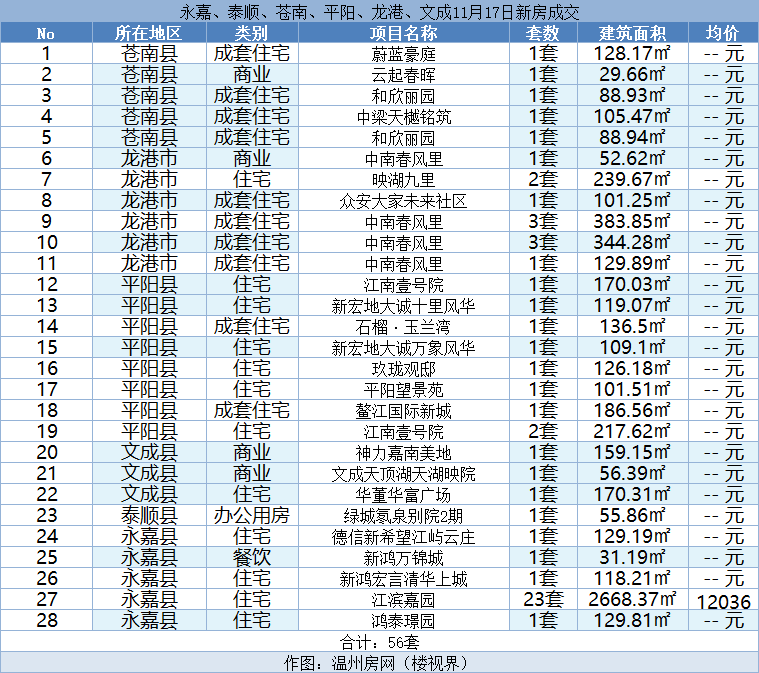Click area value 88.94㎡
The height and width of the screenshot is (673, 759).
(632, 138)
